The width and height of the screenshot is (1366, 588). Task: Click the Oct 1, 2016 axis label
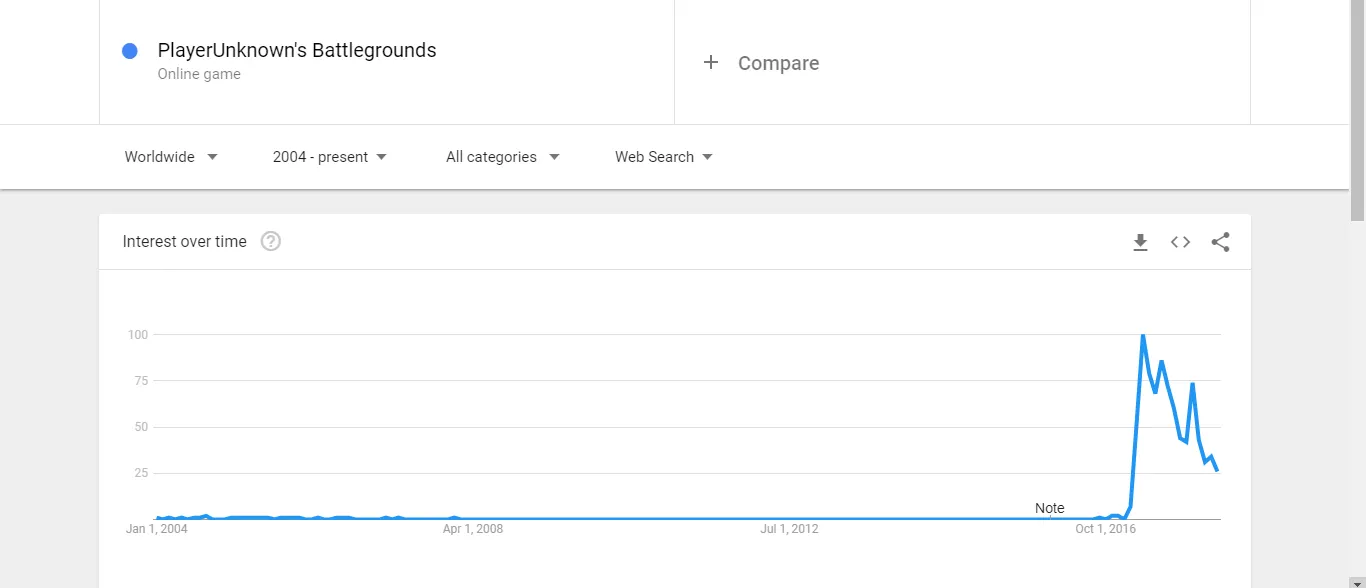pos(1106,529)
